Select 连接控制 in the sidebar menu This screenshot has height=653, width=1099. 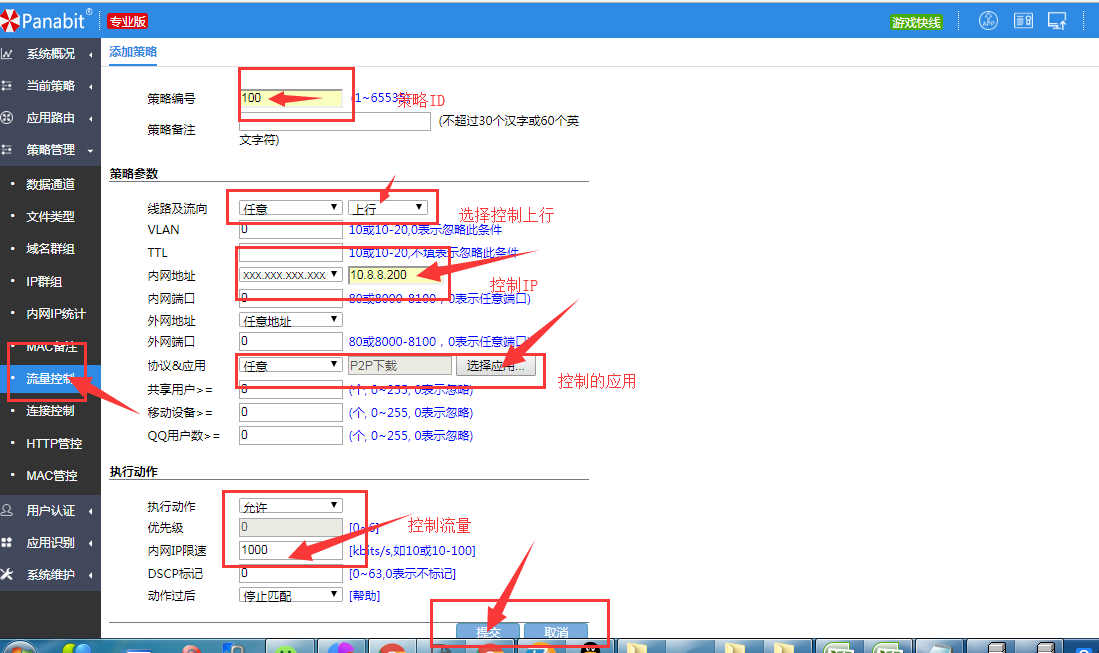(50, 411)
